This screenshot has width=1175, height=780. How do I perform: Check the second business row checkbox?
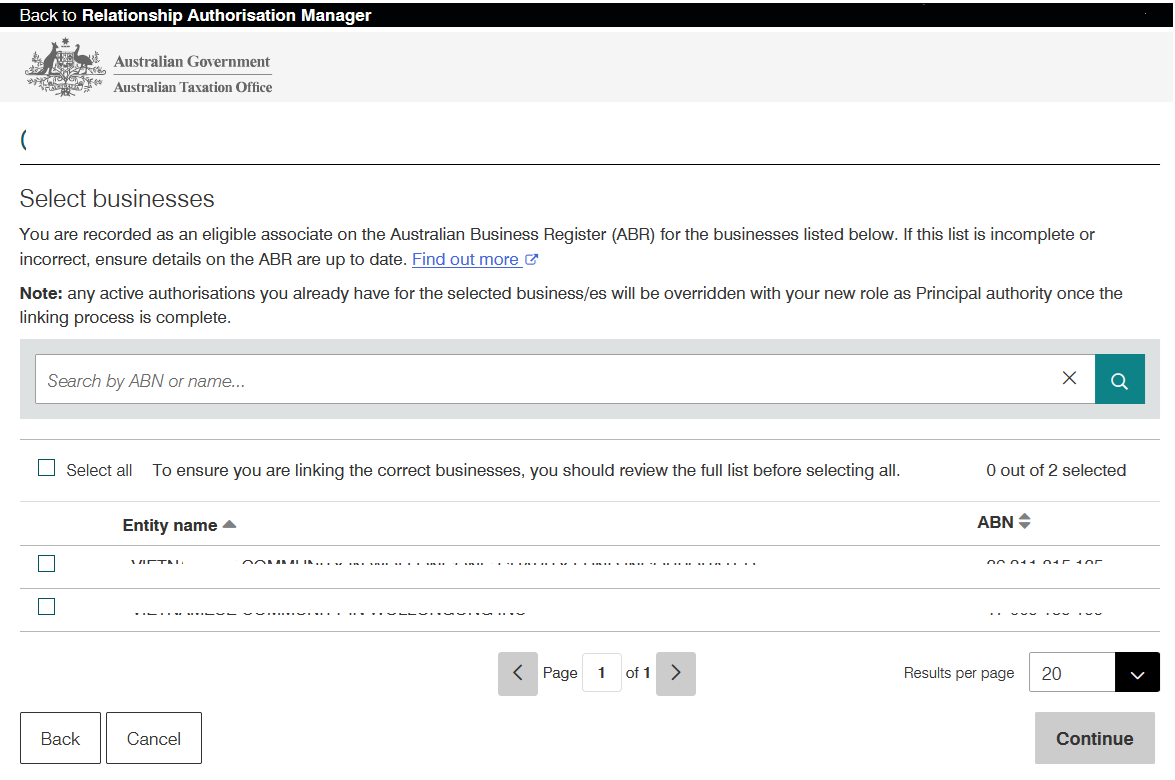coord(46,606)
